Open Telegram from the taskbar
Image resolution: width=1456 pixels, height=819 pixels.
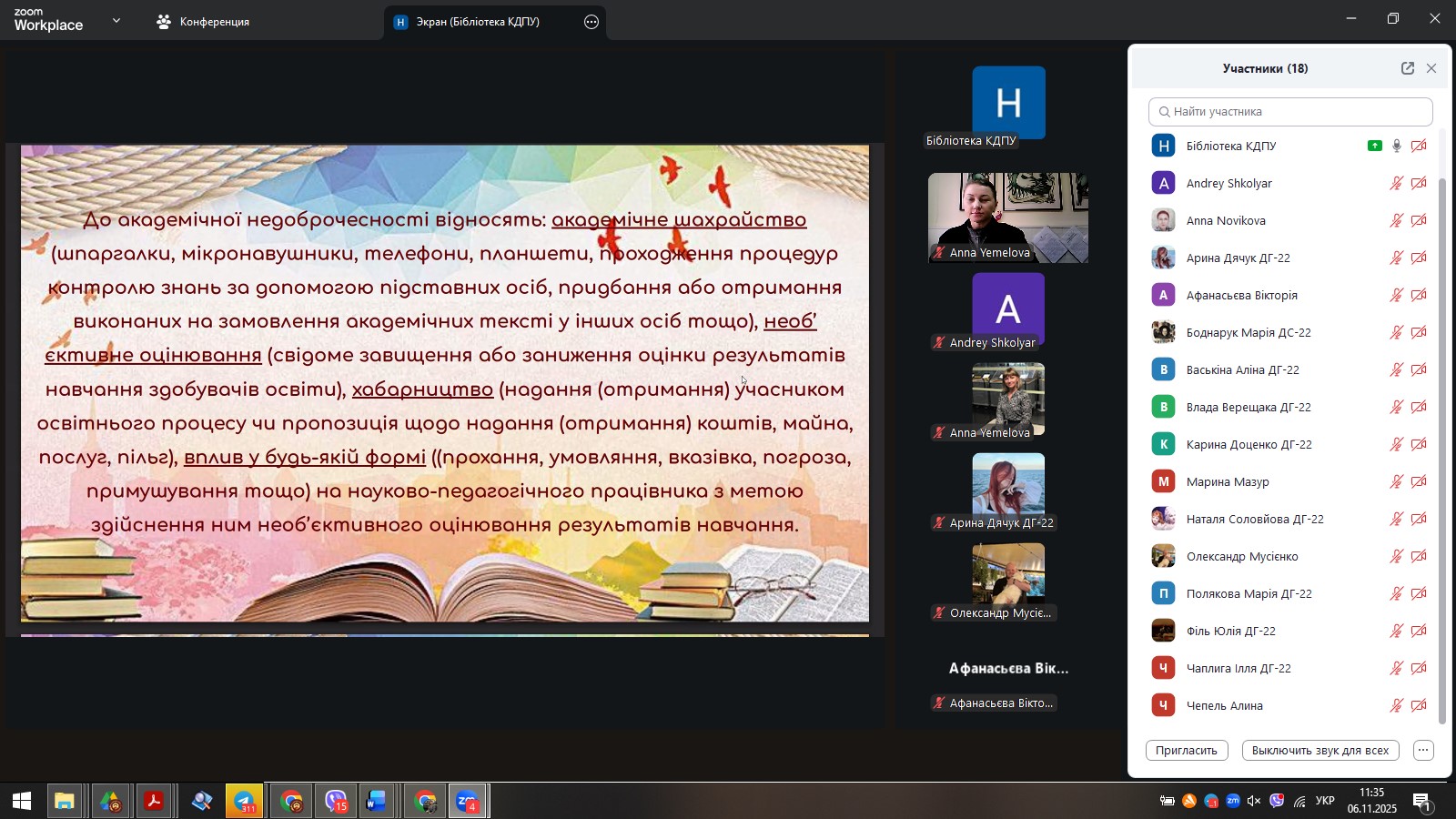[x=245, y=802]
